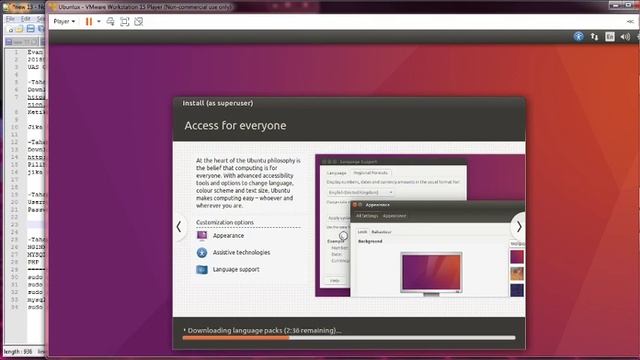Click Send Ctrl+Alt+Del icon in VMware toolbar
Screen dimensions: 640x360
[x=111, y=22]
